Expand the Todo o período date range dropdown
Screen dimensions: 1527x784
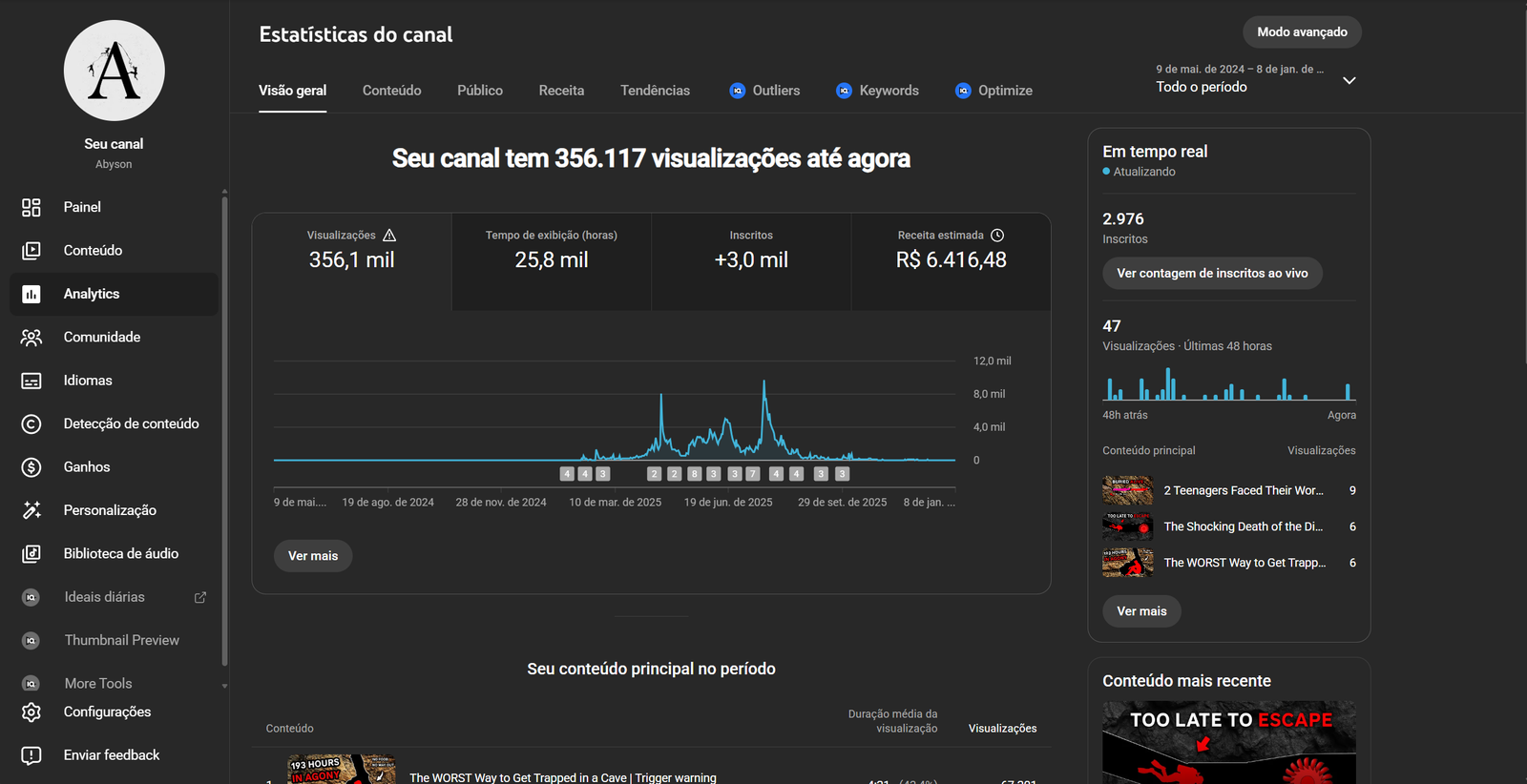(x=1349, y=80)
